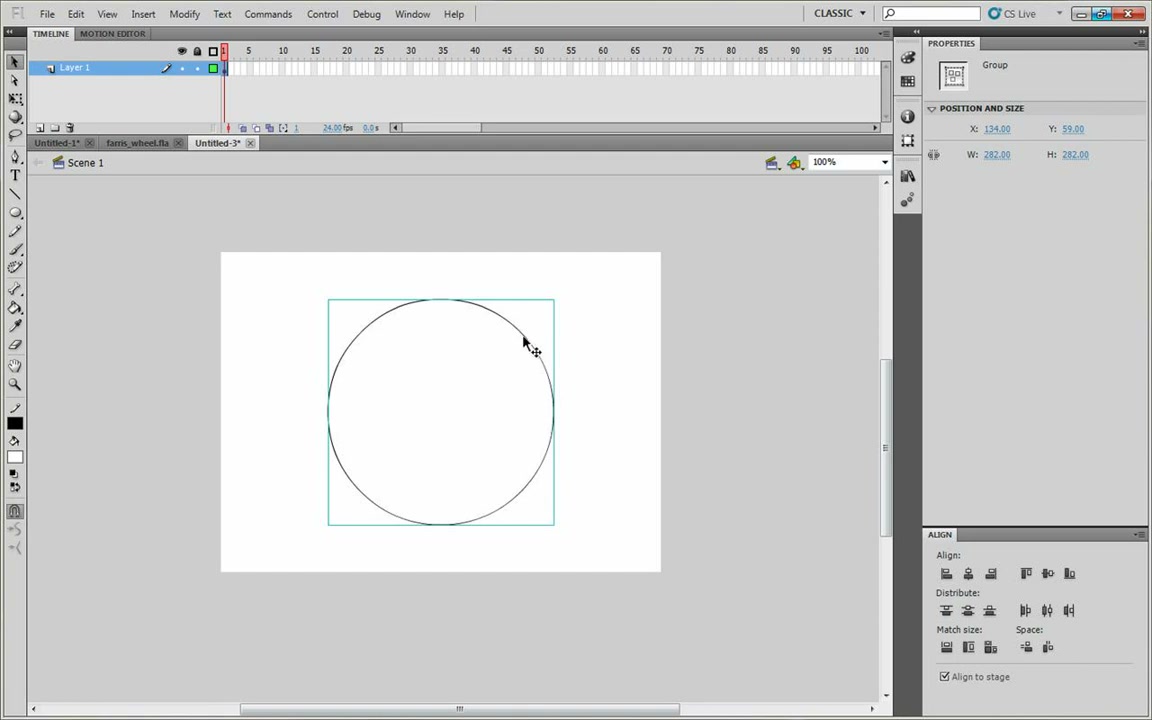
Task: Select the Lasso tool
Action: click(x=15, y=135)
